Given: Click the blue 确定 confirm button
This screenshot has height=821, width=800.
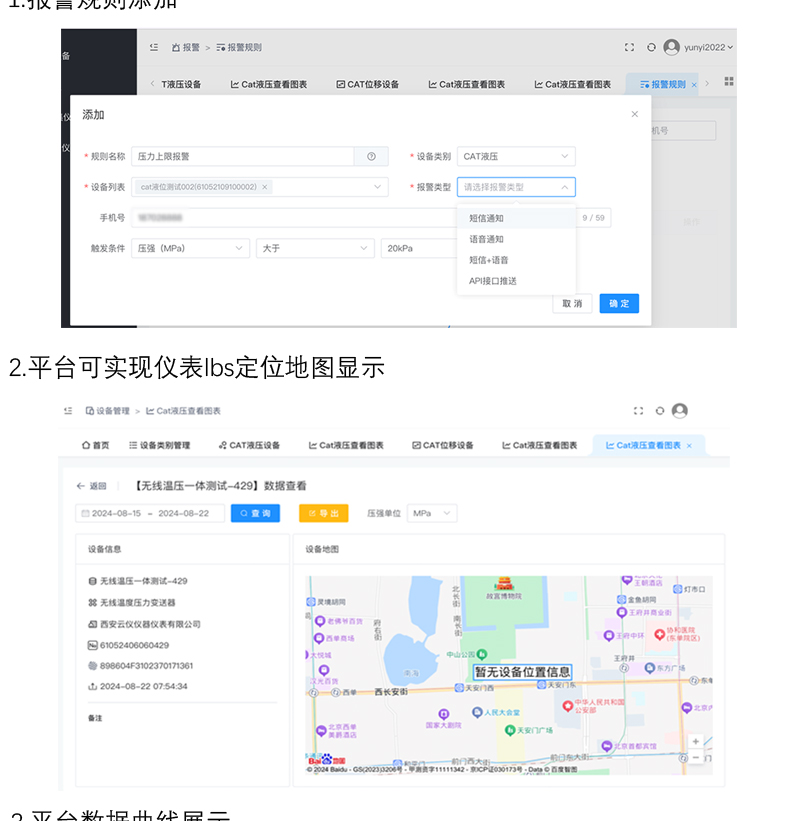Looking at the screenshot, I should pos(619,304).
